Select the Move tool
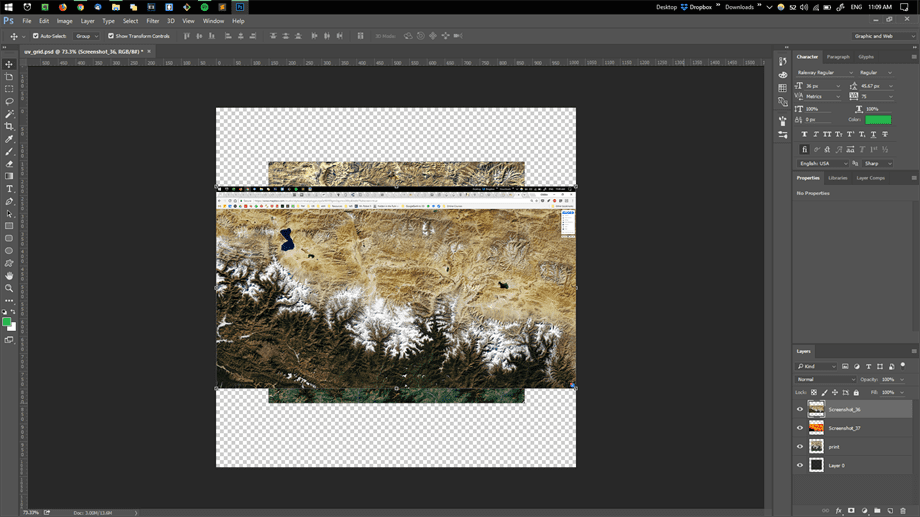Screen dimensions: 920x517 click(9, 64)
